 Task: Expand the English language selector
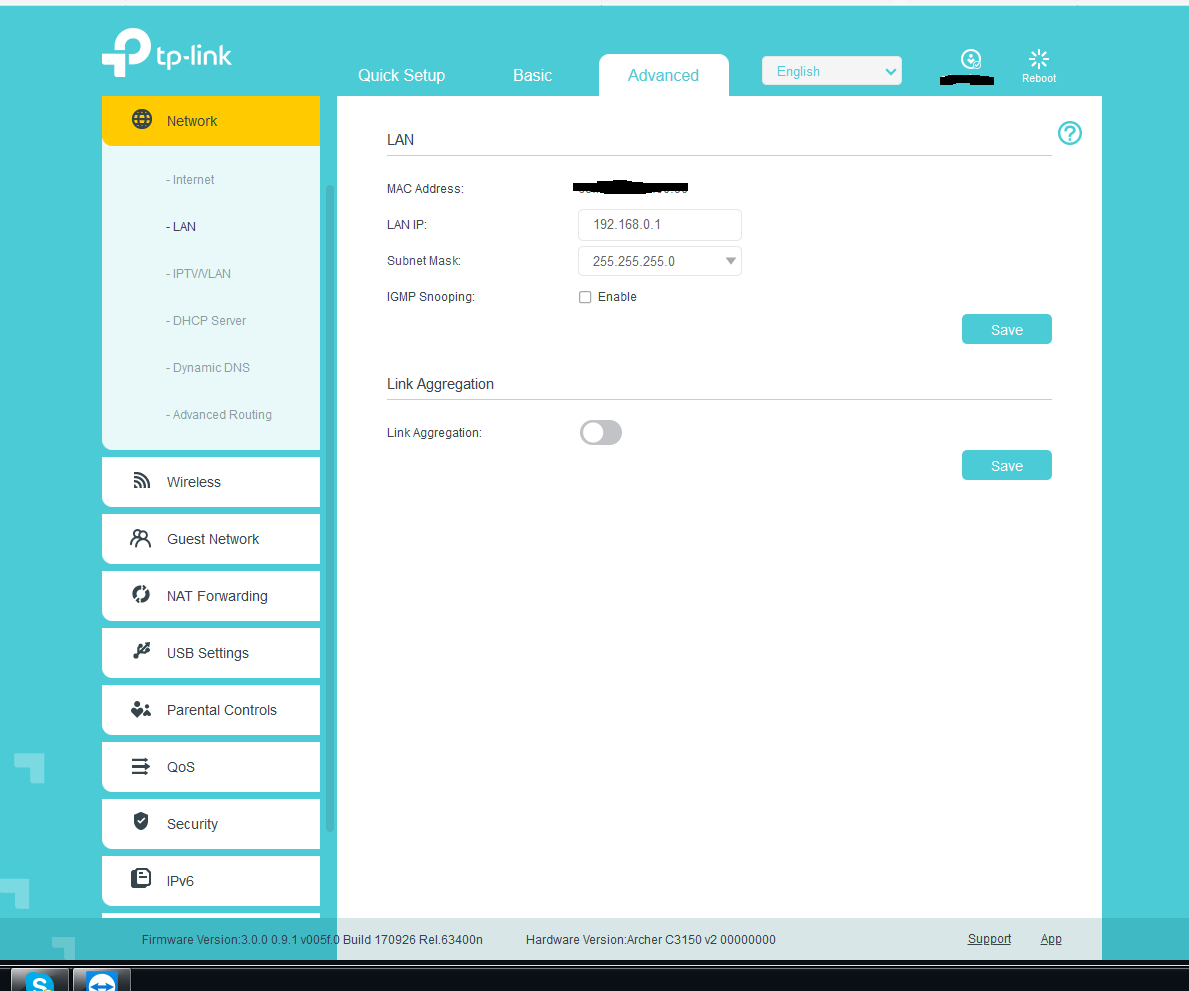(831, 71)
